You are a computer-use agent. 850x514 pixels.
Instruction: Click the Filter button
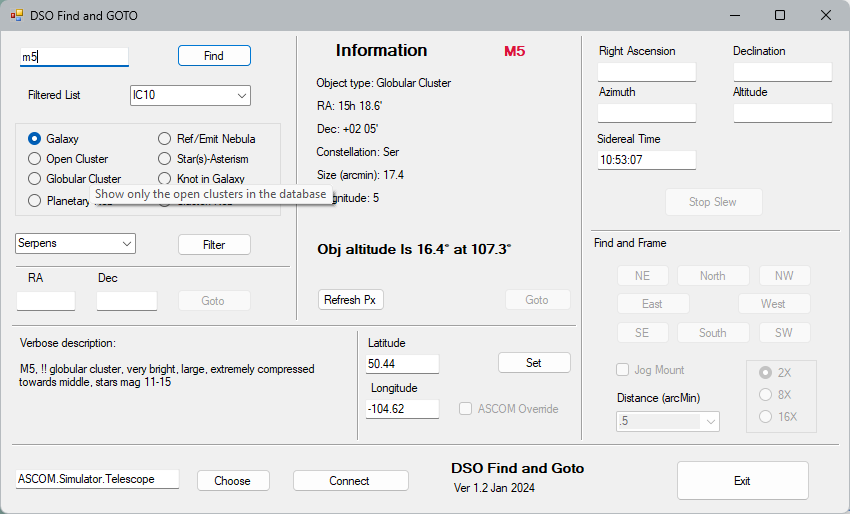[214, 245]
